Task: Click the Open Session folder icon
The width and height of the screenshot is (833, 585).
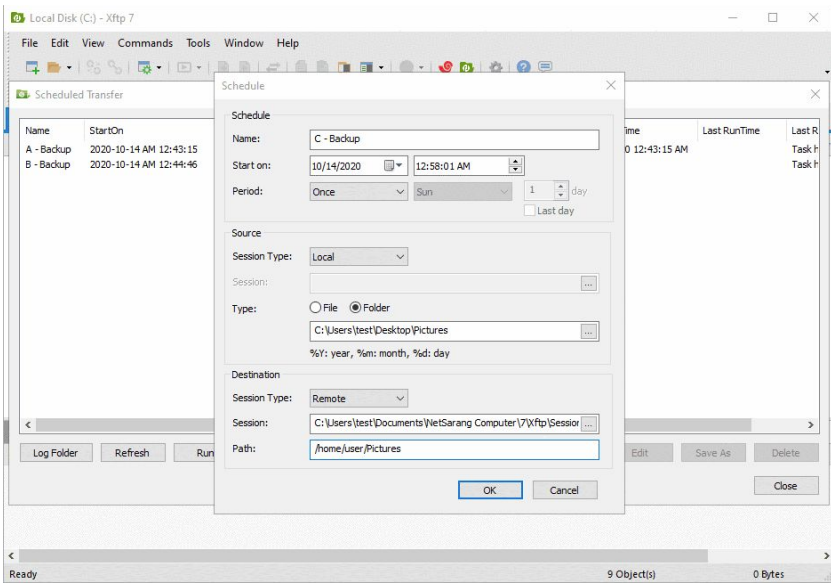Action: pos(54,67)
